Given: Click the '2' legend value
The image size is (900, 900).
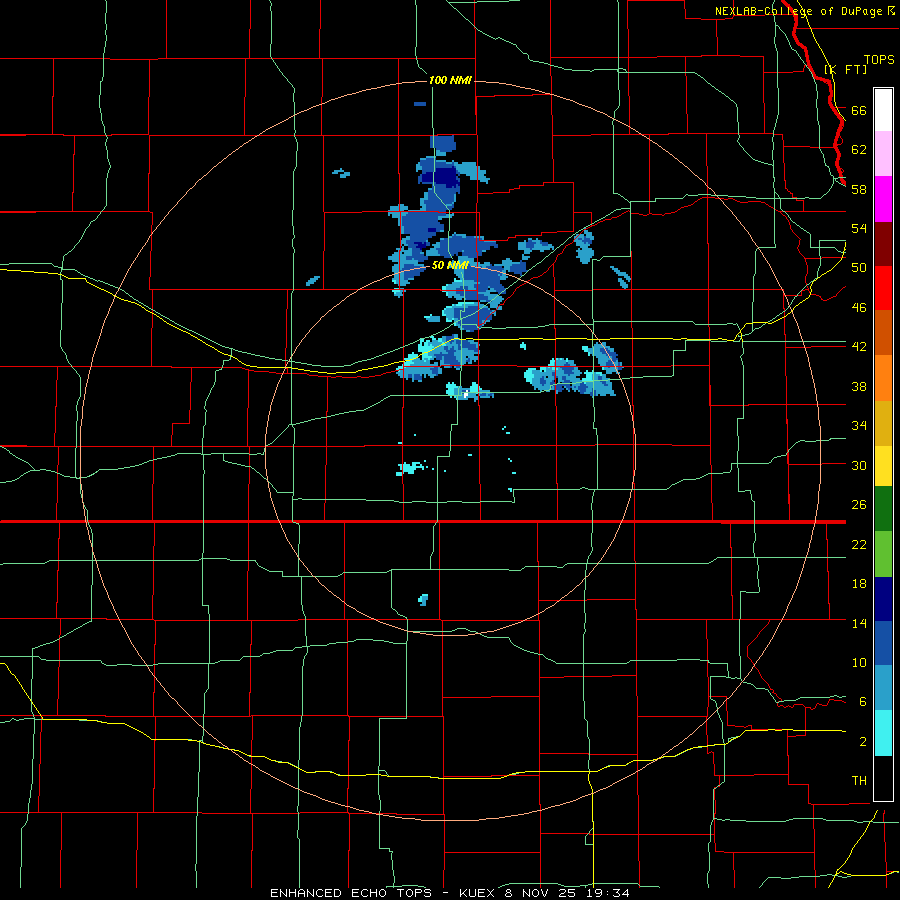Looking at the screenshot, I should tap(863, 742).
